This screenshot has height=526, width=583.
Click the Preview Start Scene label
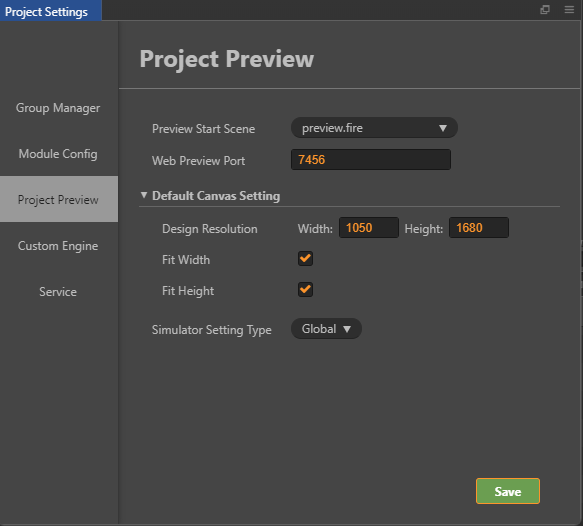point(203,129)
